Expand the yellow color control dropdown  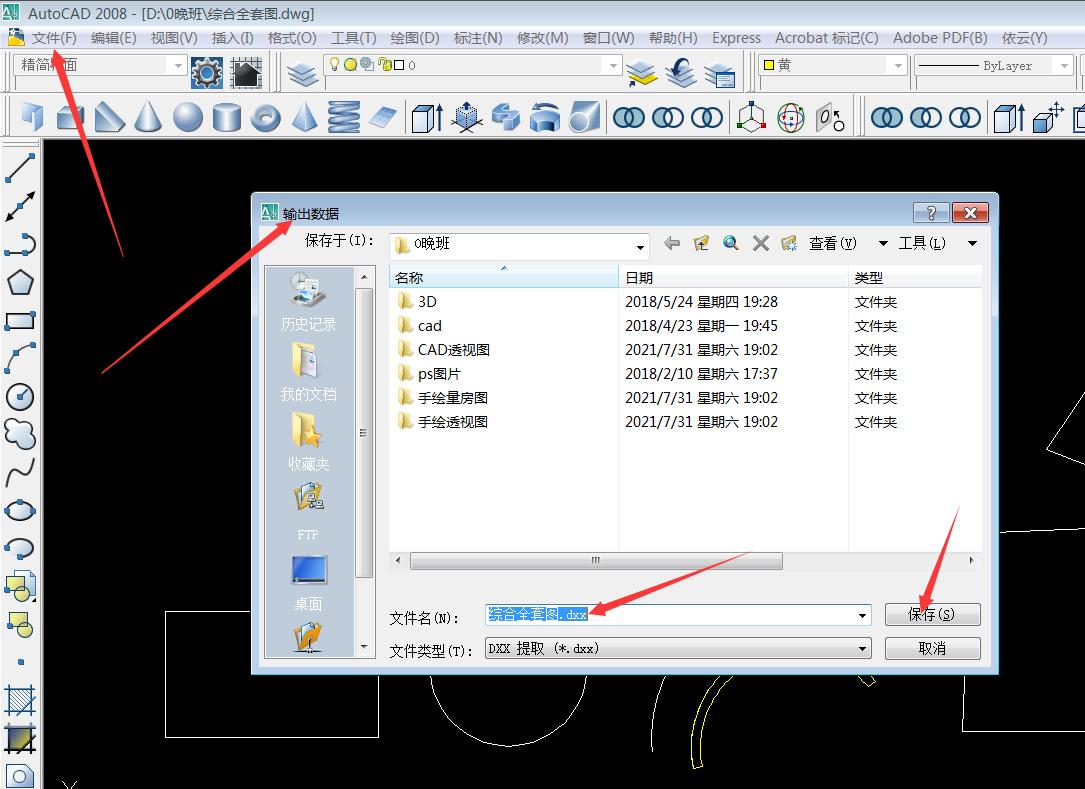click(897, 65)
